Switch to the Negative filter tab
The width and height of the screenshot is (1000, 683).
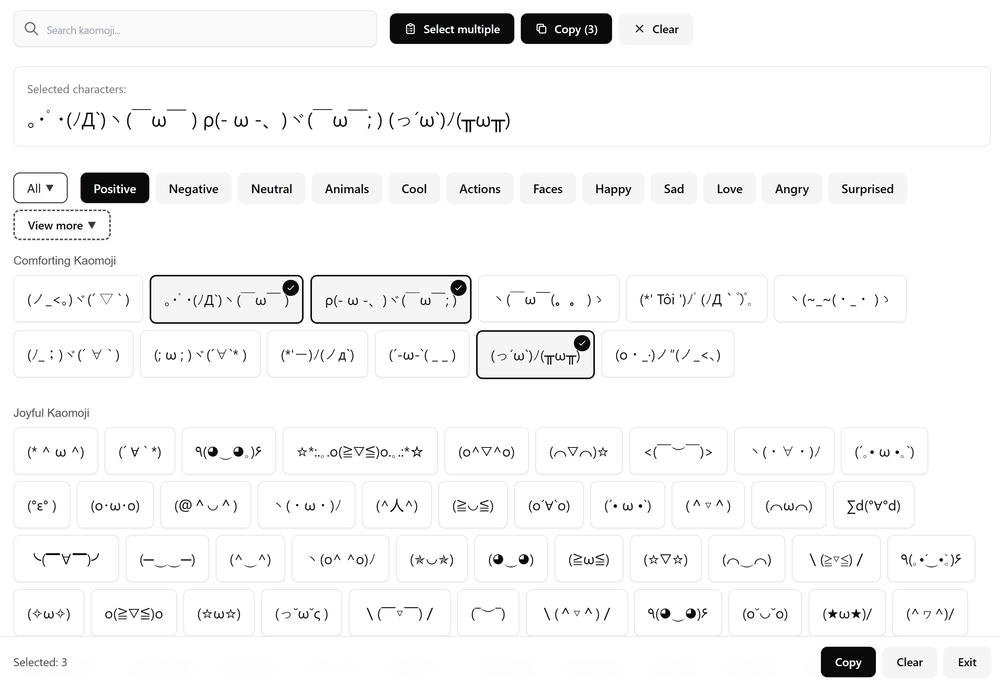click(192, 188)
